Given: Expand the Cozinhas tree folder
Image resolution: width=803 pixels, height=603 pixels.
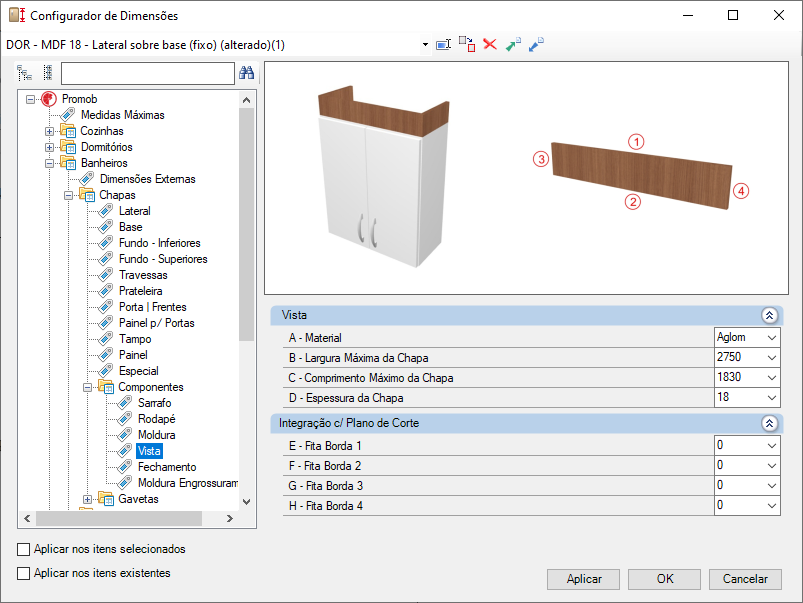Looking at the screenshot, I should [49, 131].
